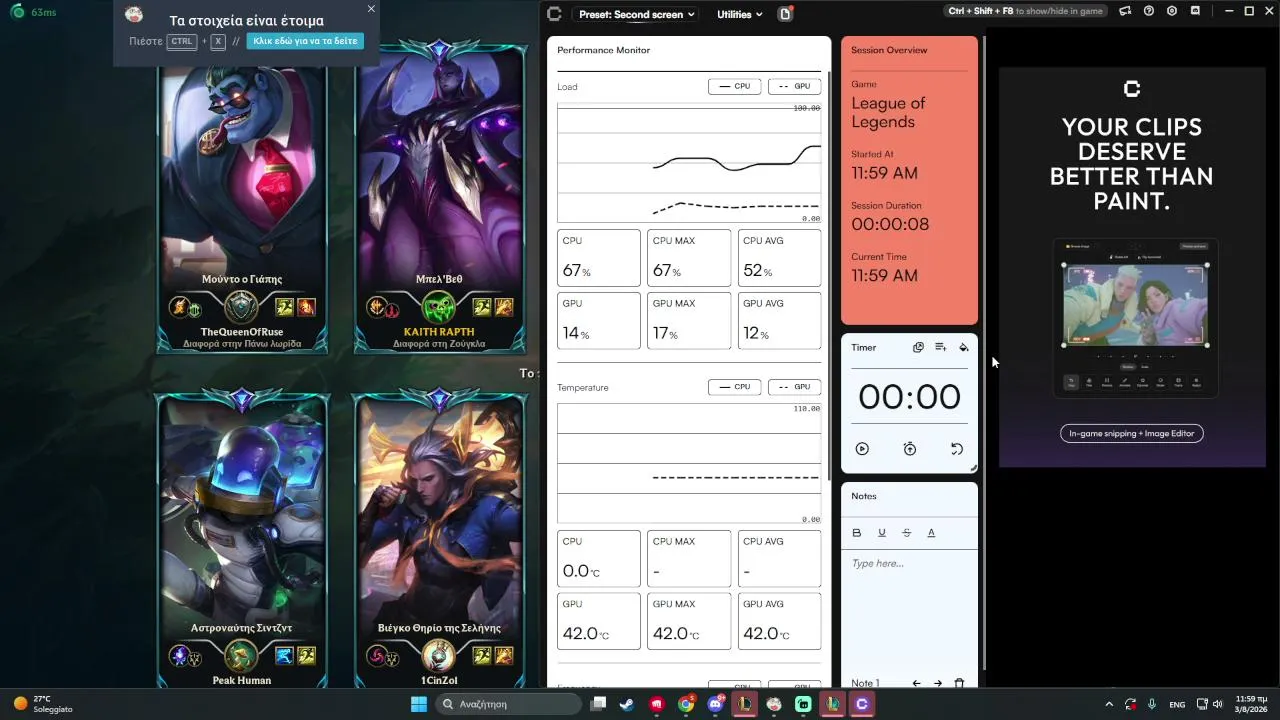Click the resize grip on Timer widget
The width and height of the screenshot is (1280, 720).
tap(972, 468)
